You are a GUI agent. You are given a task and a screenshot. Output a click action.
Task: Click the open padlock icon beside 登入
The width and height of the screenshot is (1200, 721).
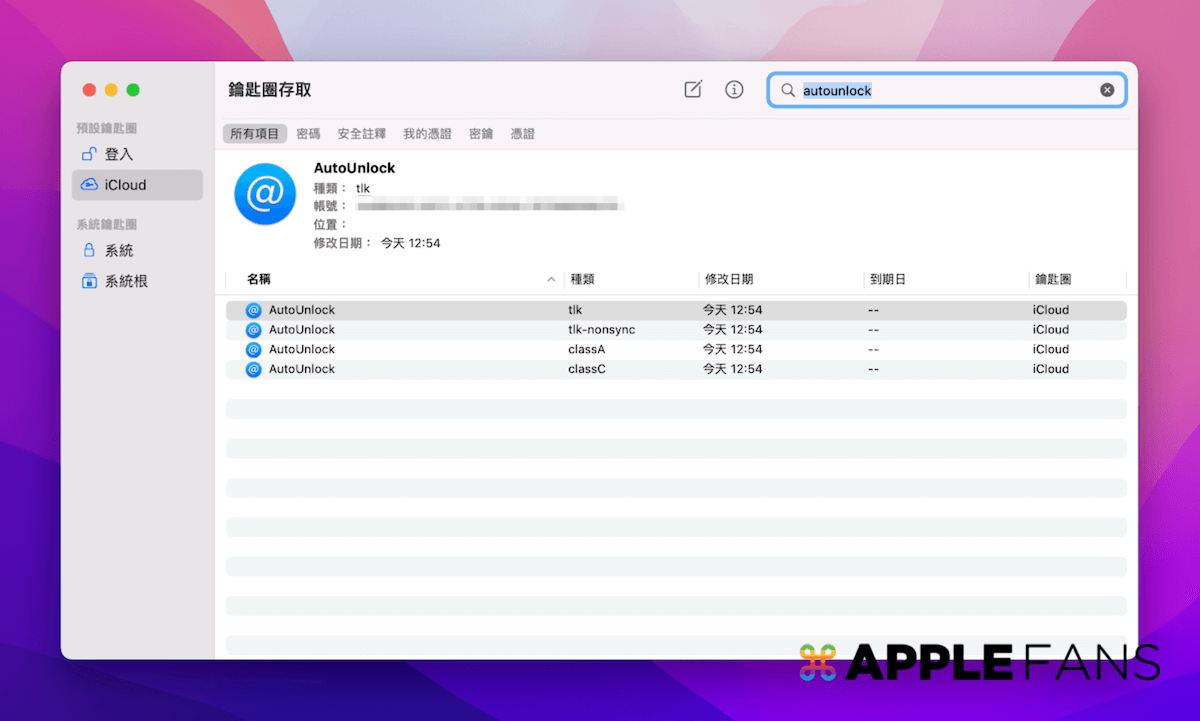91,153
